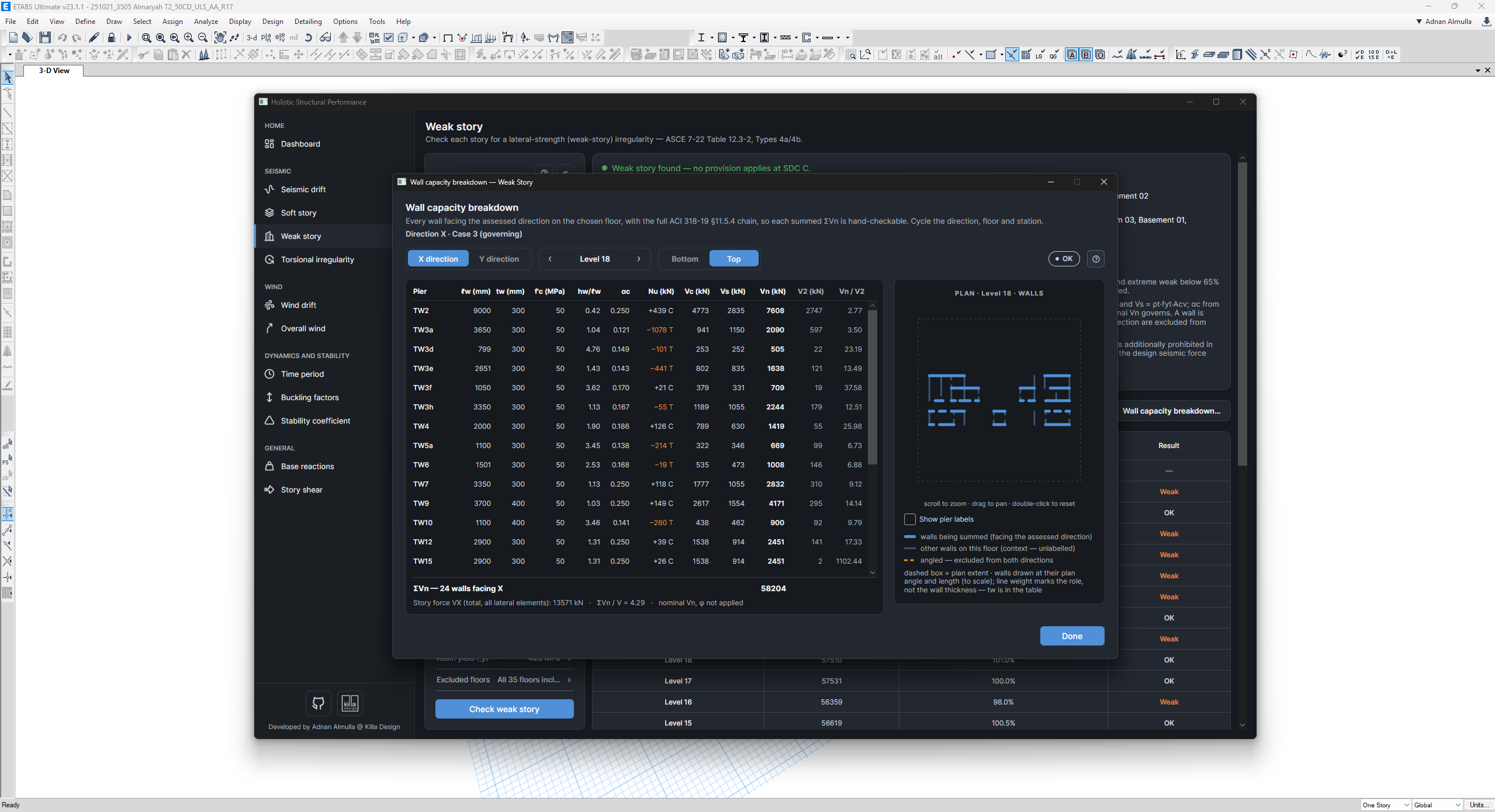Click the Killa Design logo icon
Screen dimensions: 1495x812
[350, 703]
